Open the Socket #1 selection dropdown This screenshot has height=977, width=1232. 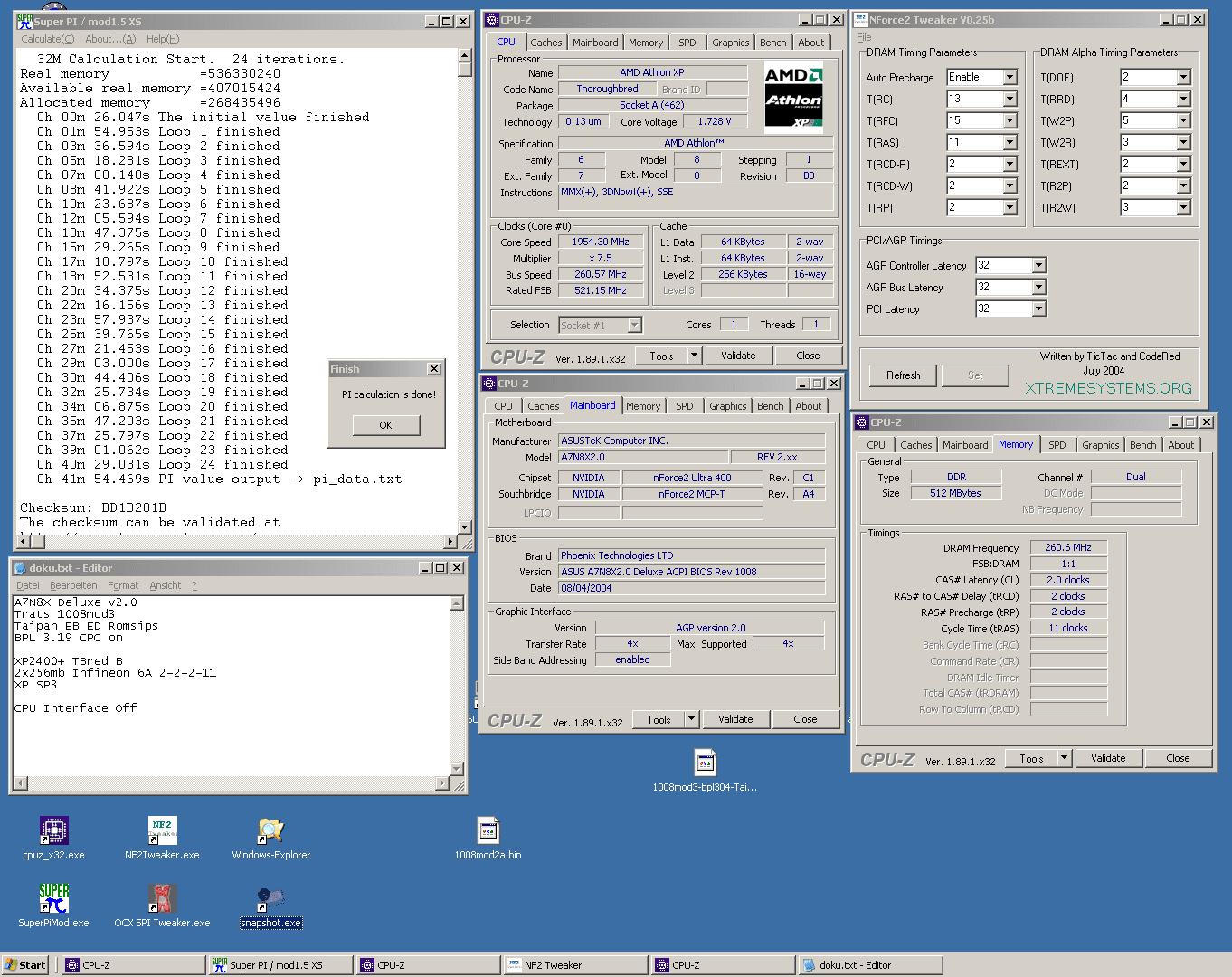coord(634,325)
